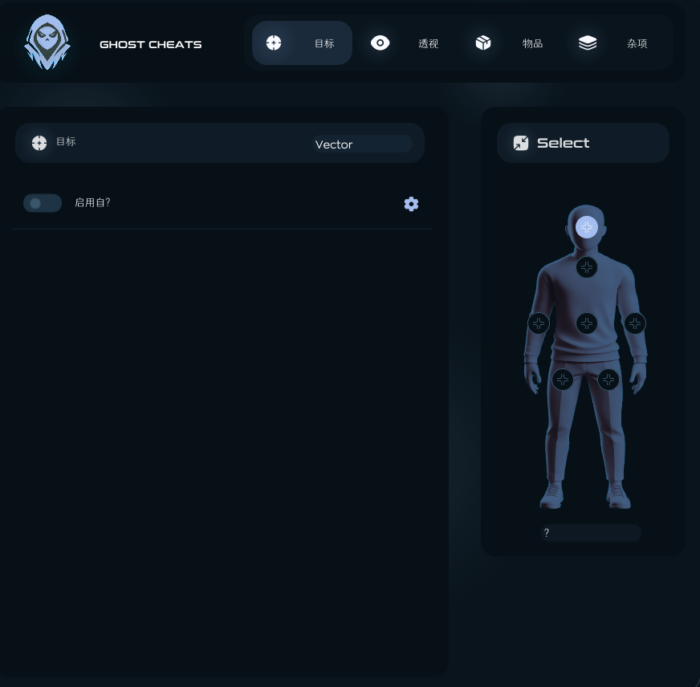Select the left thigh target point

(x=562, y=380)
